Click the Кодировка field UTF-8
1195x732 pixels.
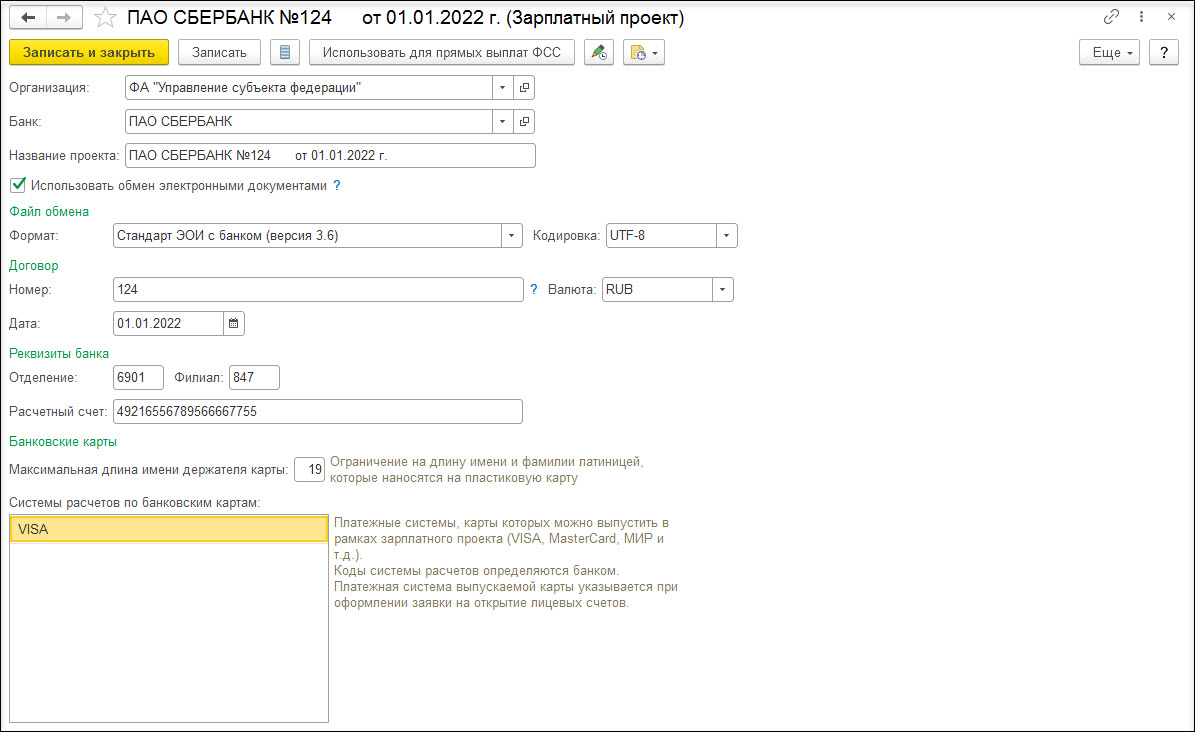[x=661, y=236]
